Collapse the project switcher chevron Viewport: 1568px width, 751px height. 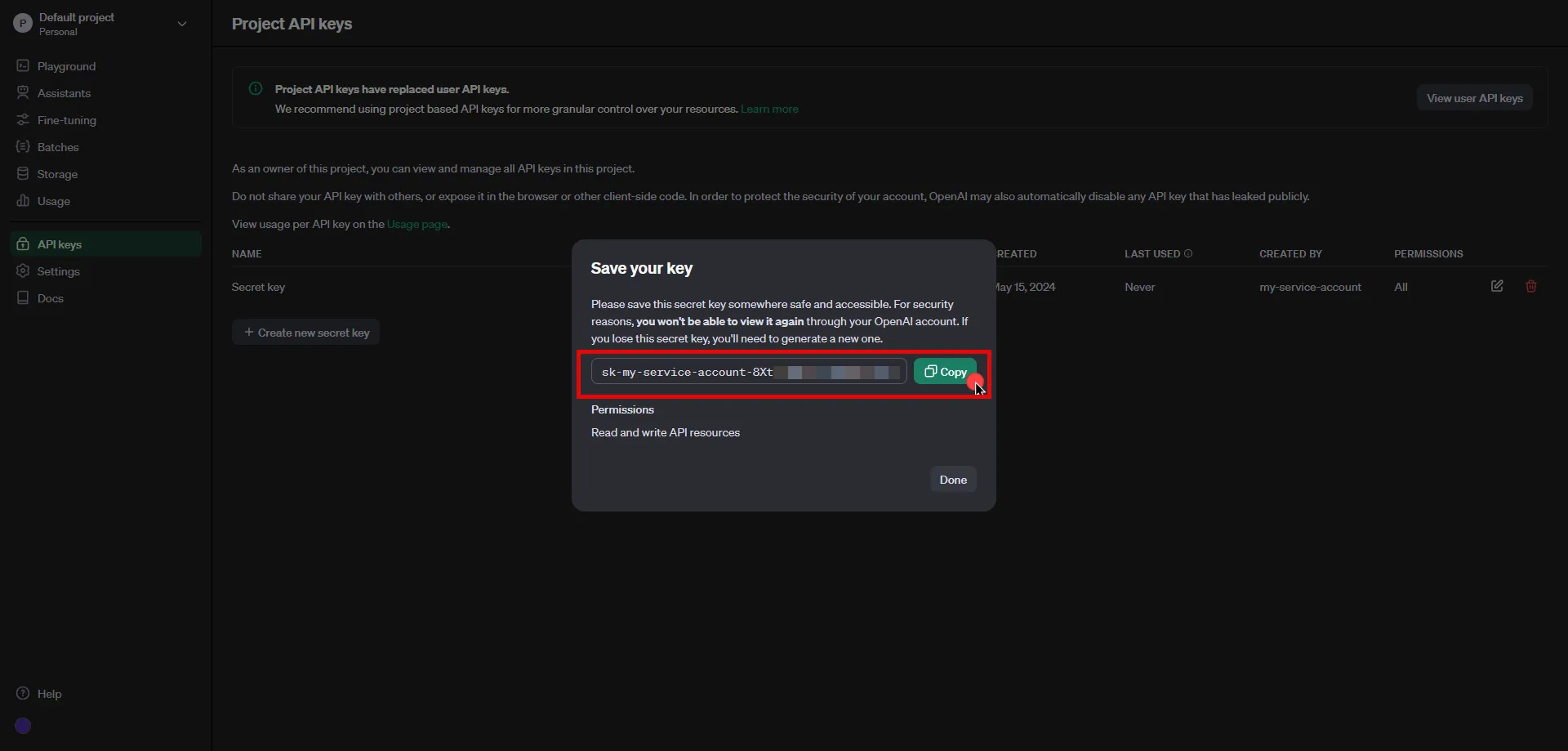coord(181,24)
